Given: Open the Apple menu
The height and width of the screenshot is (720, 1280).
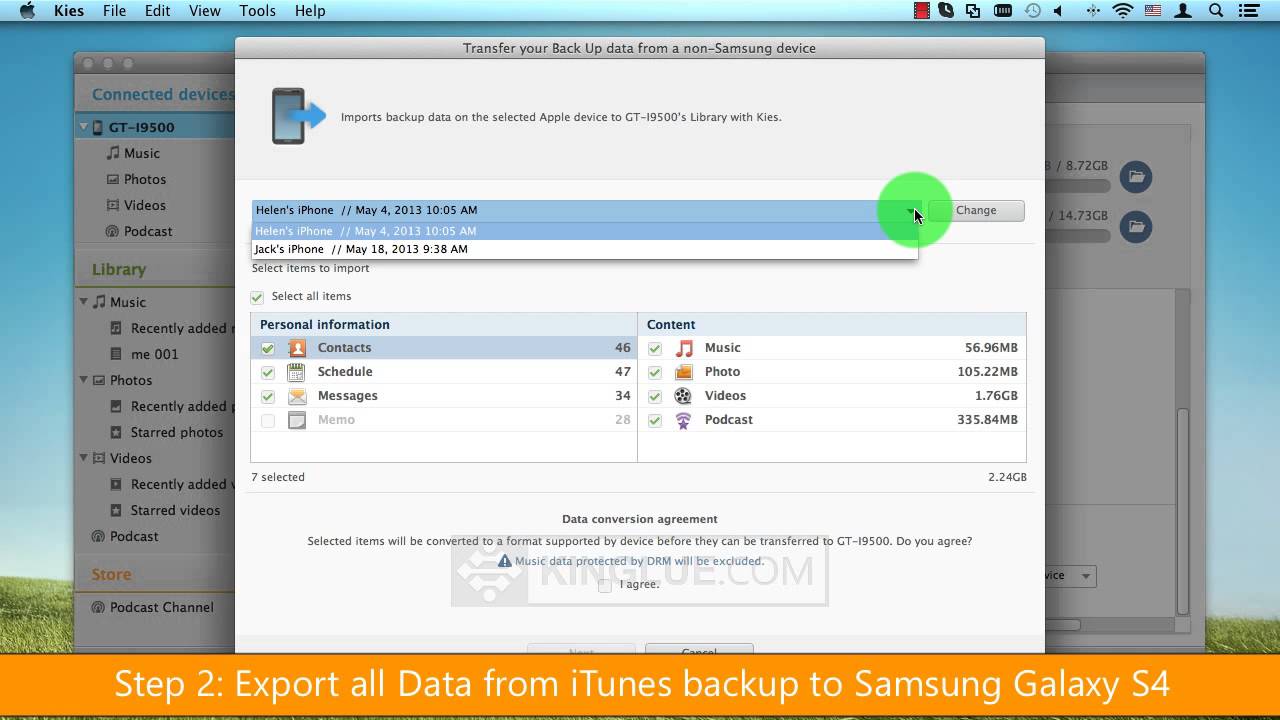Looking at the screenshot, I should coord(27,10).
